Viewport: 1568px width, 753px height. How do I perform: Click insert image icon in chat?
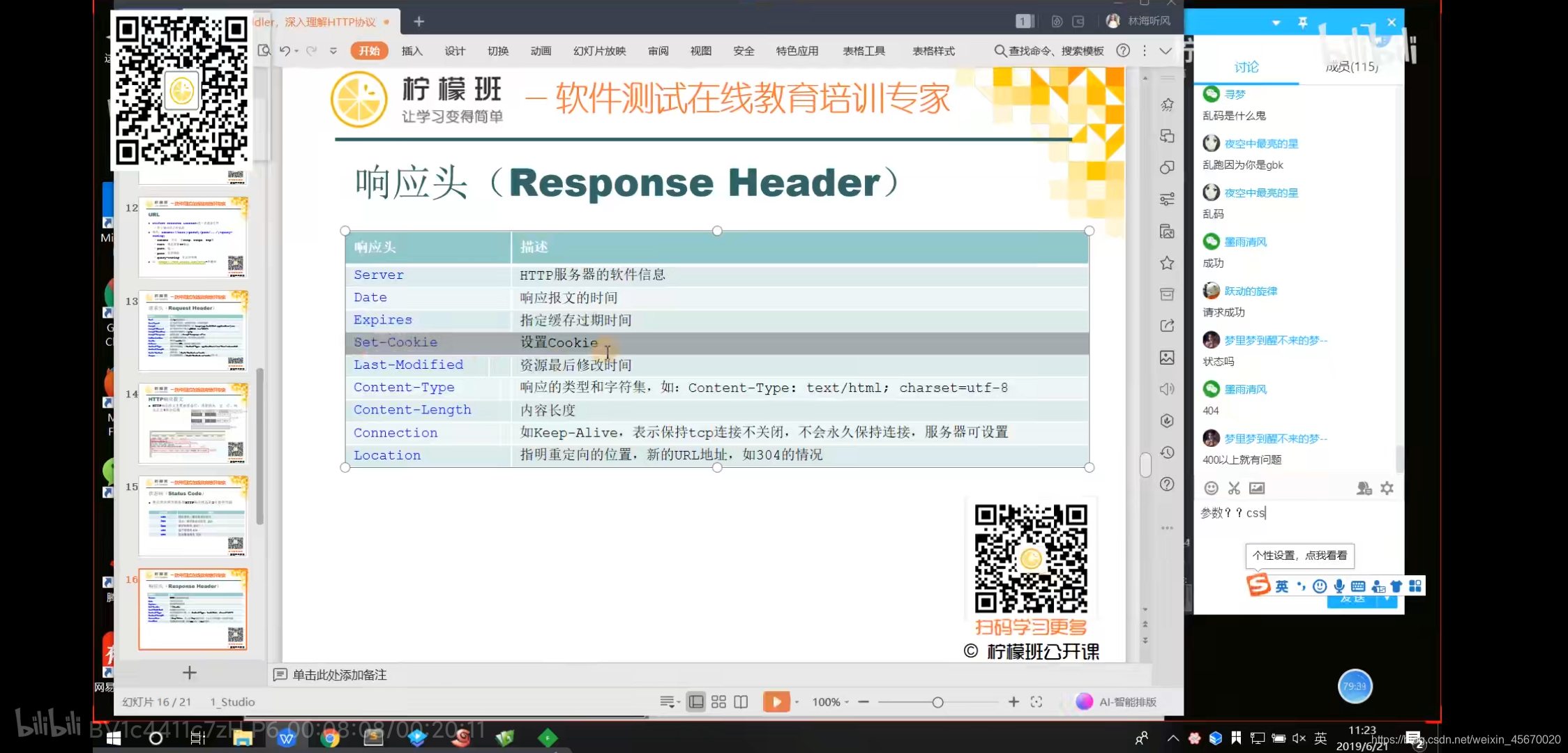[x=1257, y=488]
